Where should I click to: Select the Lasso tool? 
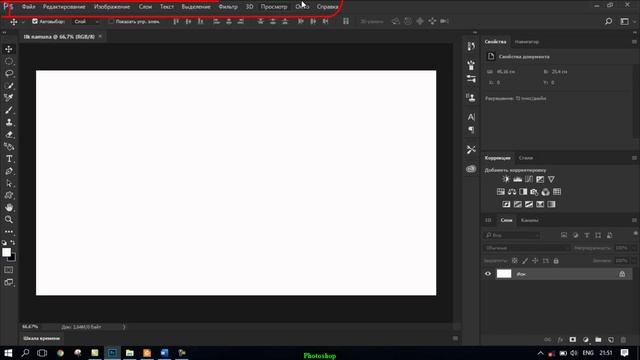[9, 73]
